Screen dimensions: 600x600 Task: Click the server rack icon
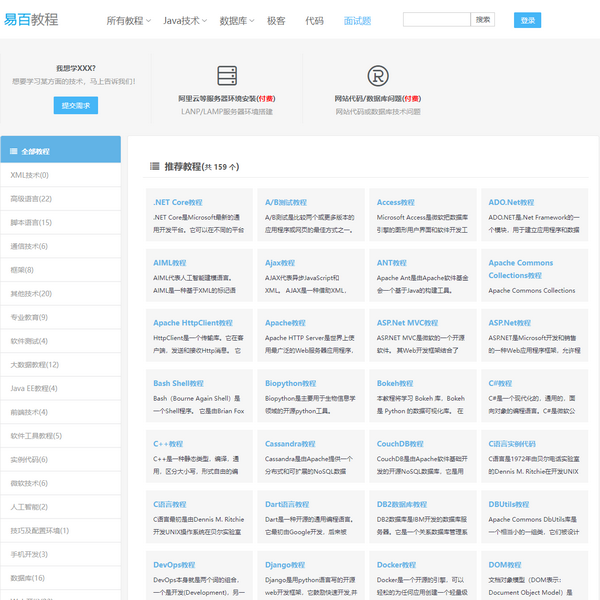[227, 76]
